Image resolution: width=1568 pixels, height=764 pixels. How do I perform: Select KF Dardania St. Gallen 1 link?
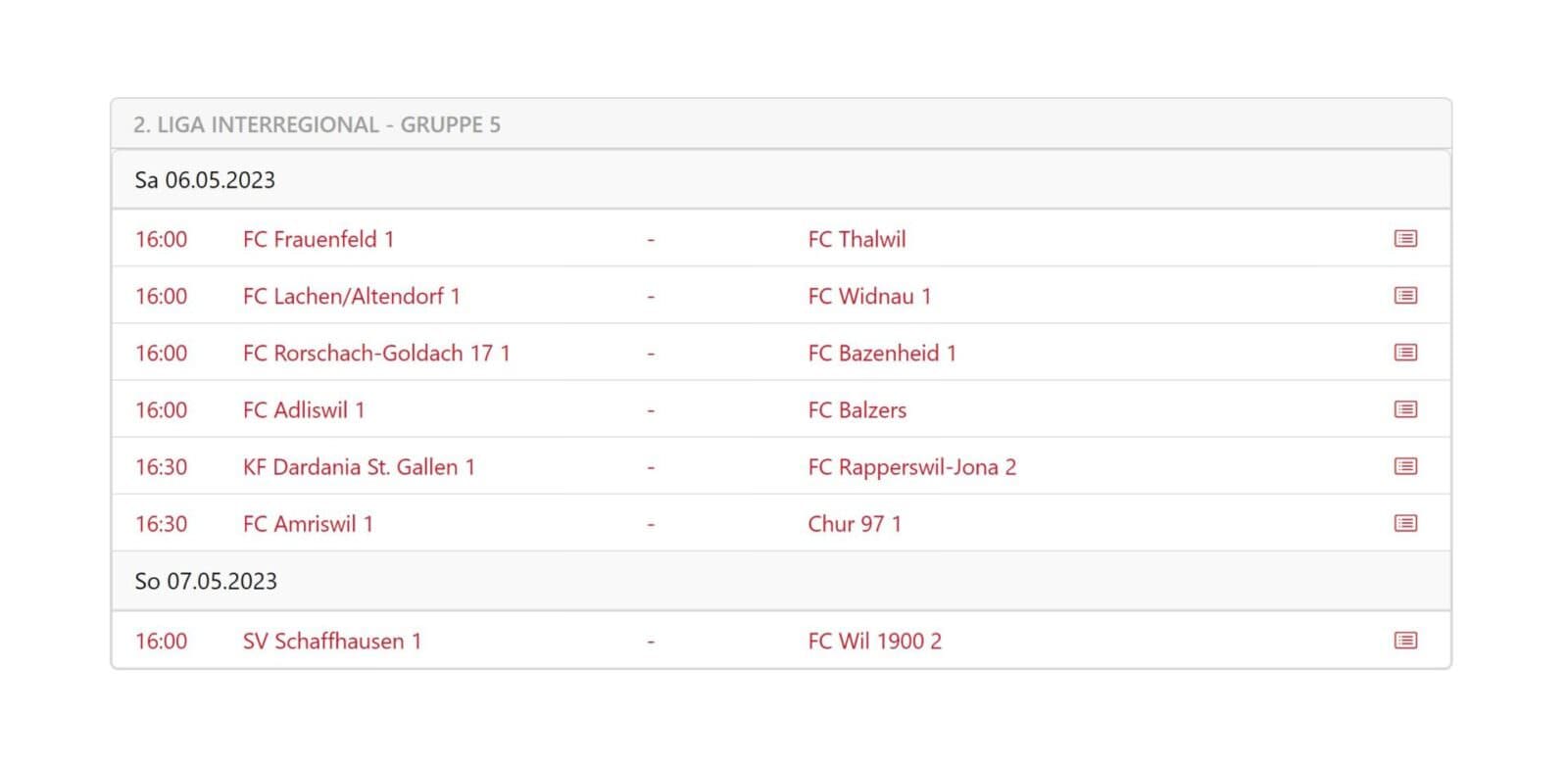pos(359,466)
